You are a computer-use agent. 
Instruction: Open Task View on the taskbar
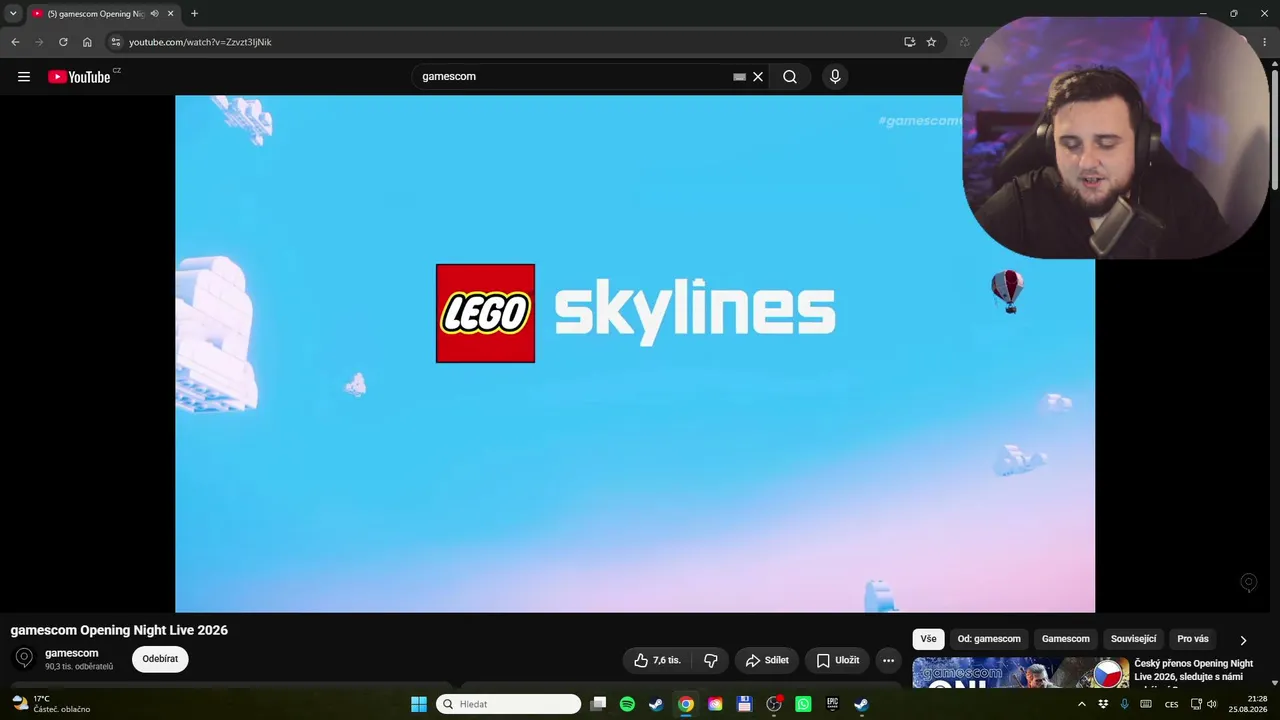click(x=598, y=704)
